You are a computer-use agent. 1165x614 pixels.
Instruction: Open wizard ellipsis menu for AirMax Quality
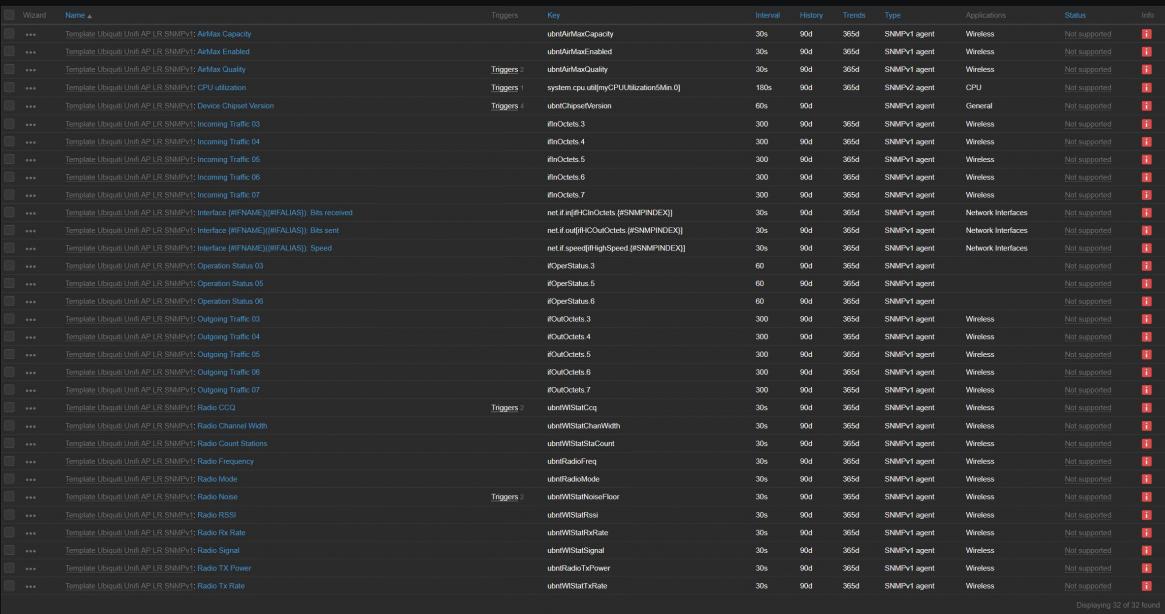coord(31,70)
